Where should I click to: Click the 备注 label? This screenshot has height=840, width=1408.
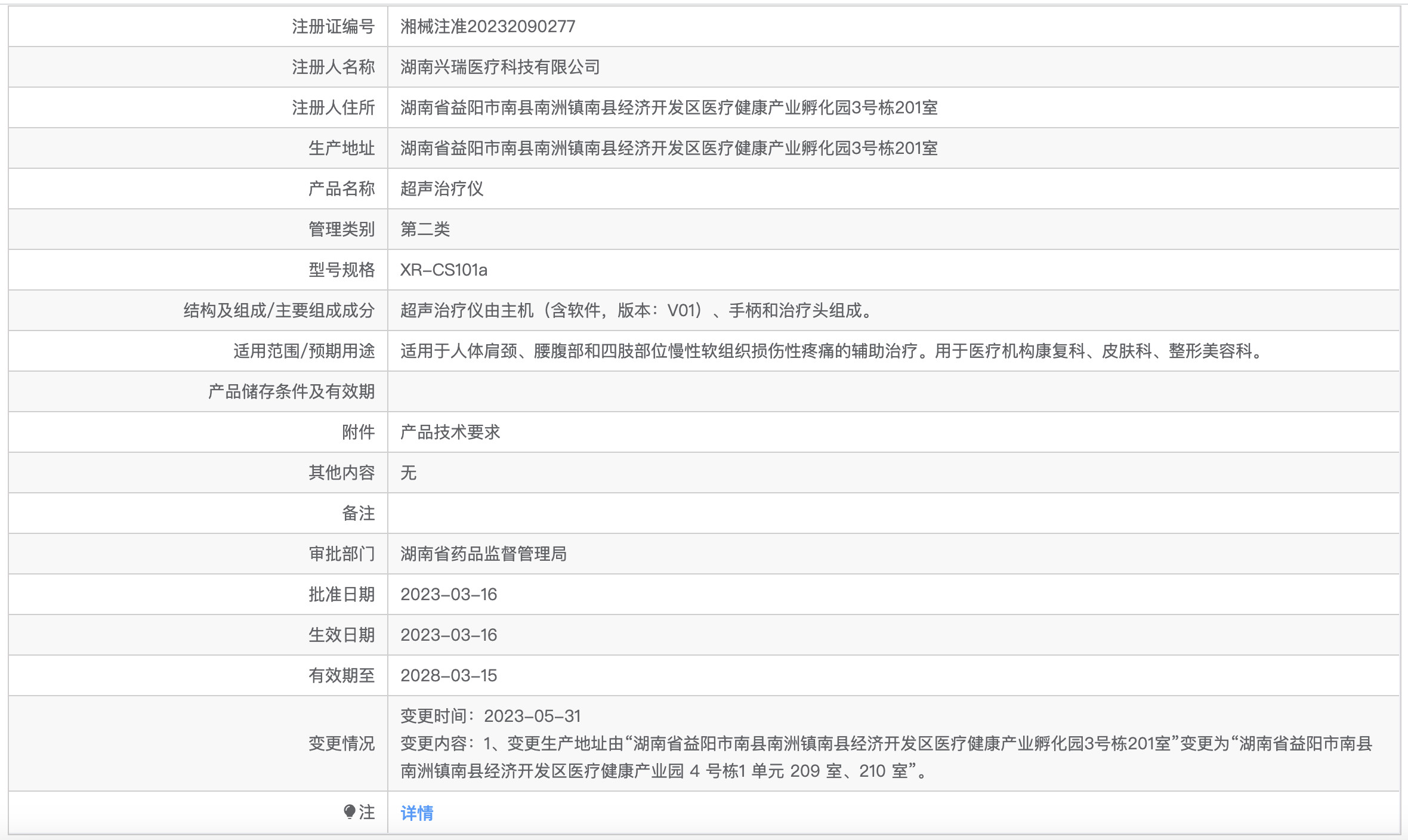click(x=358, y=513)
